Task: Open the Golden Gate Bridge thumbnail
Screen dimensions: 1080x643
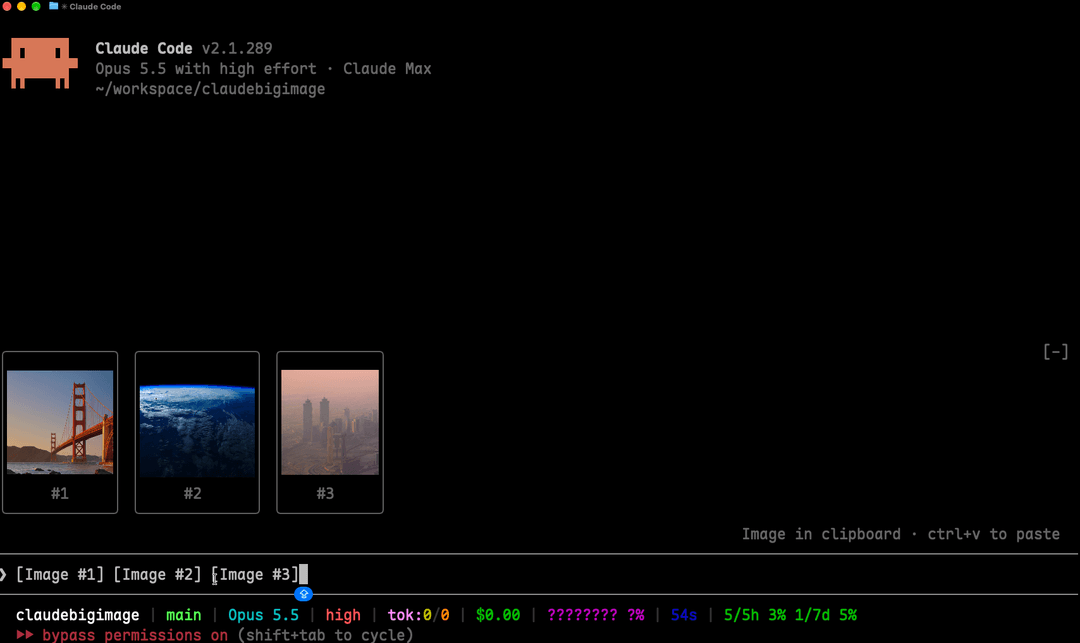Action: (x=60, y=422)
